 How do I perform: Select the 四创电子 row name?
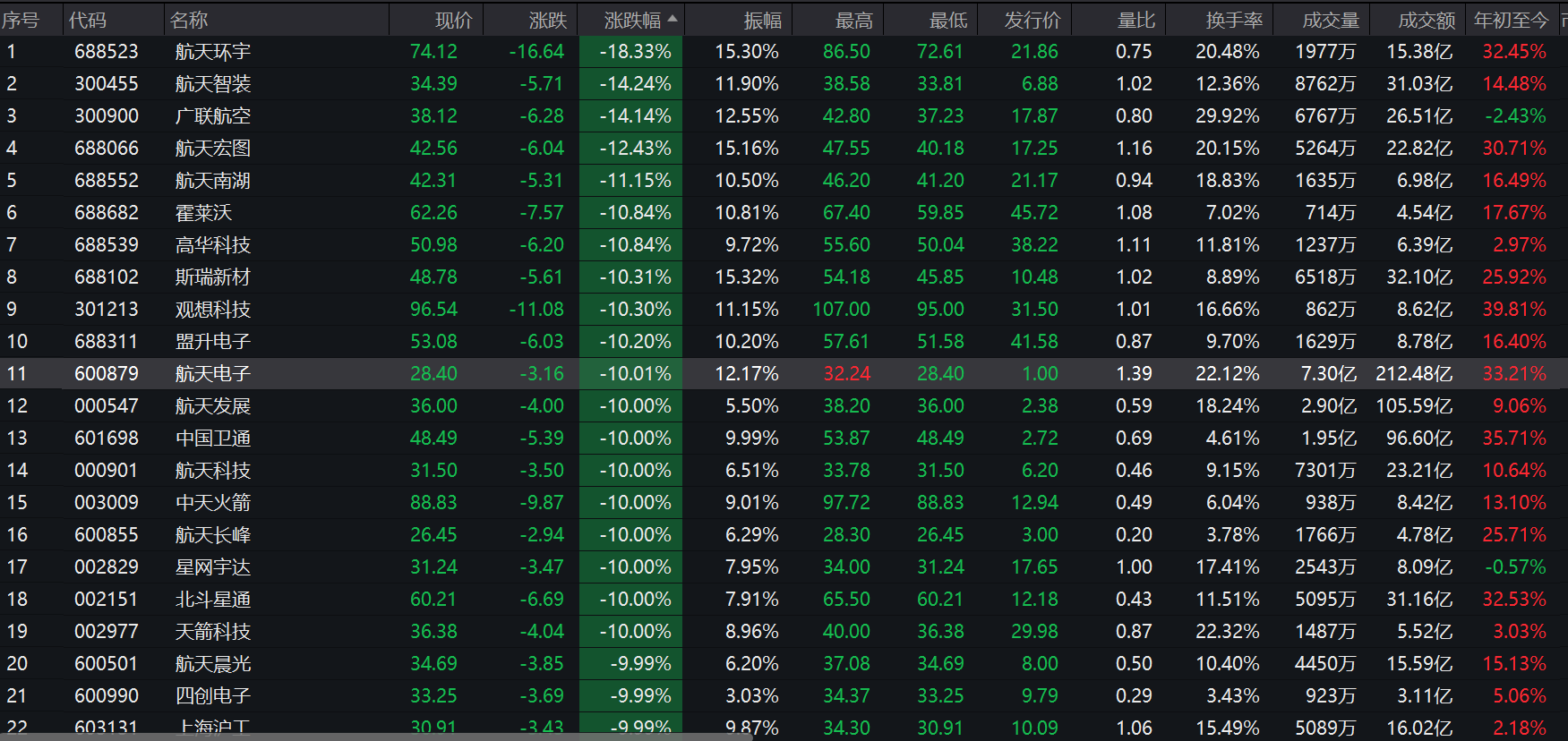pos(212,696)
